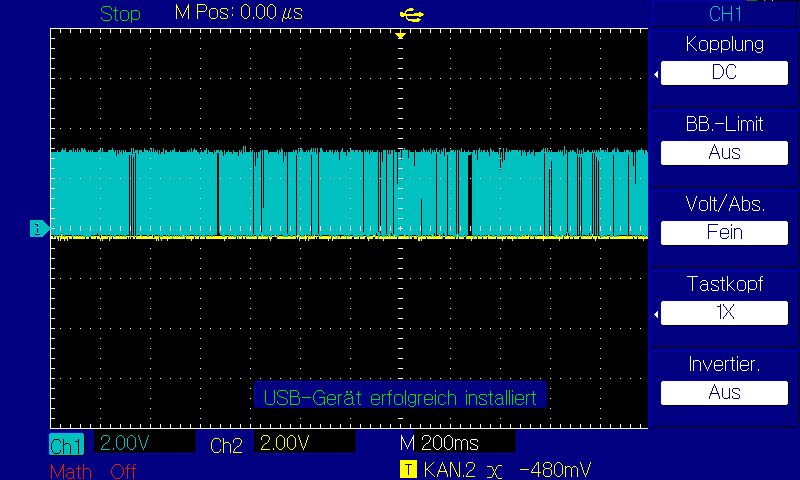Viewport: 800px width, 480px height.
Task: Click the USB connection icon at top
Action: 411,15
